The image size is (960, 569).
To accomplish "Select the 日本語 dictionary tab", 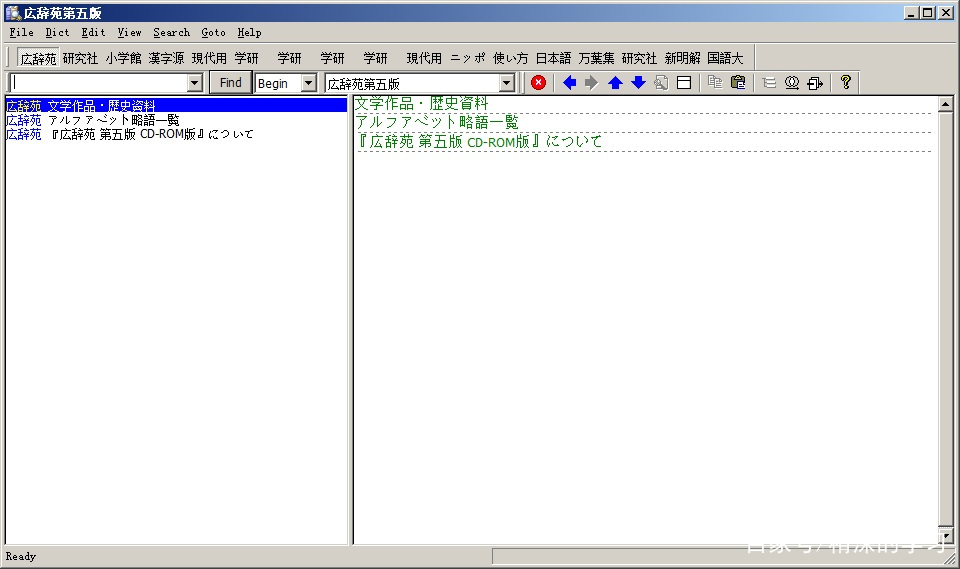I will pyautogui.click(x=553, y=58).
